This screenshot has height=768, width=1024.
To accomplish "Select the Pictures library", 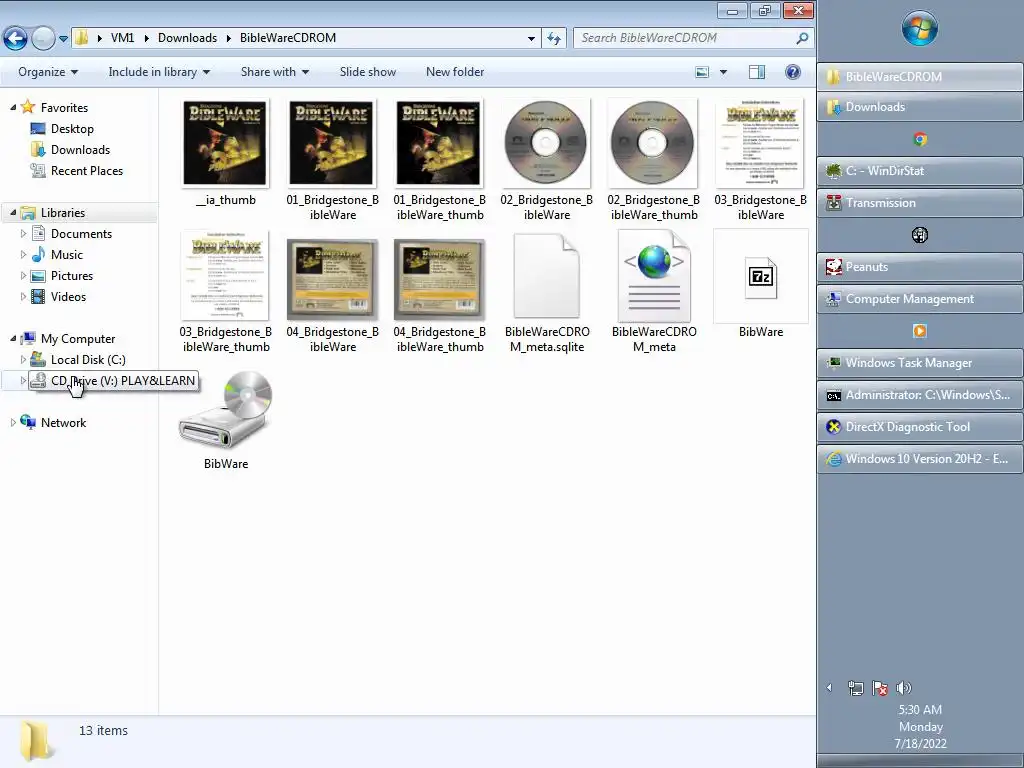I will tap(72, 276).
